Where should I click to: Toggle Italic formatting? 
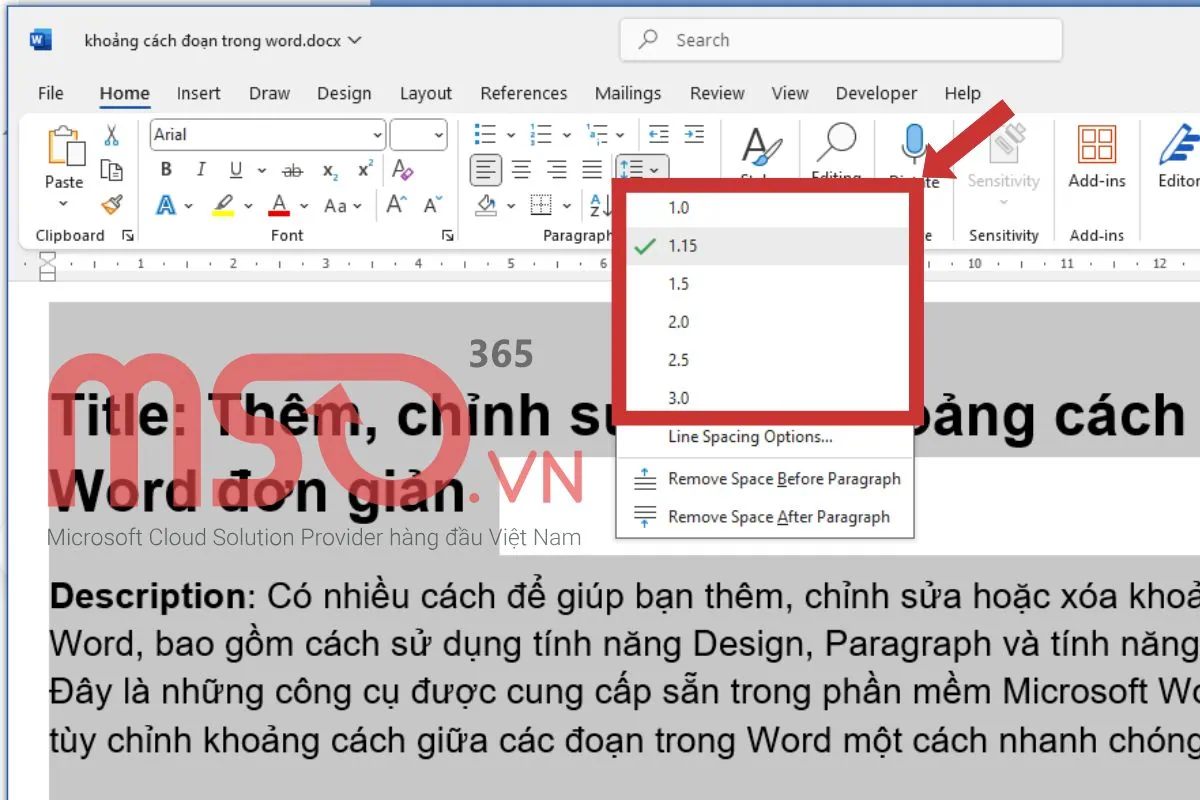[200, 170]
